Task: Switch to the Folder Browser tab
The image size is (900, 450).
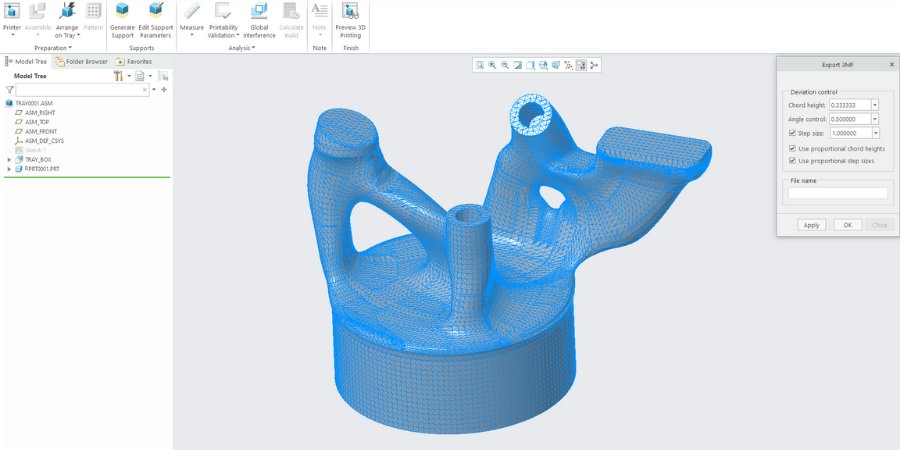Action: (x=82, y=61)
